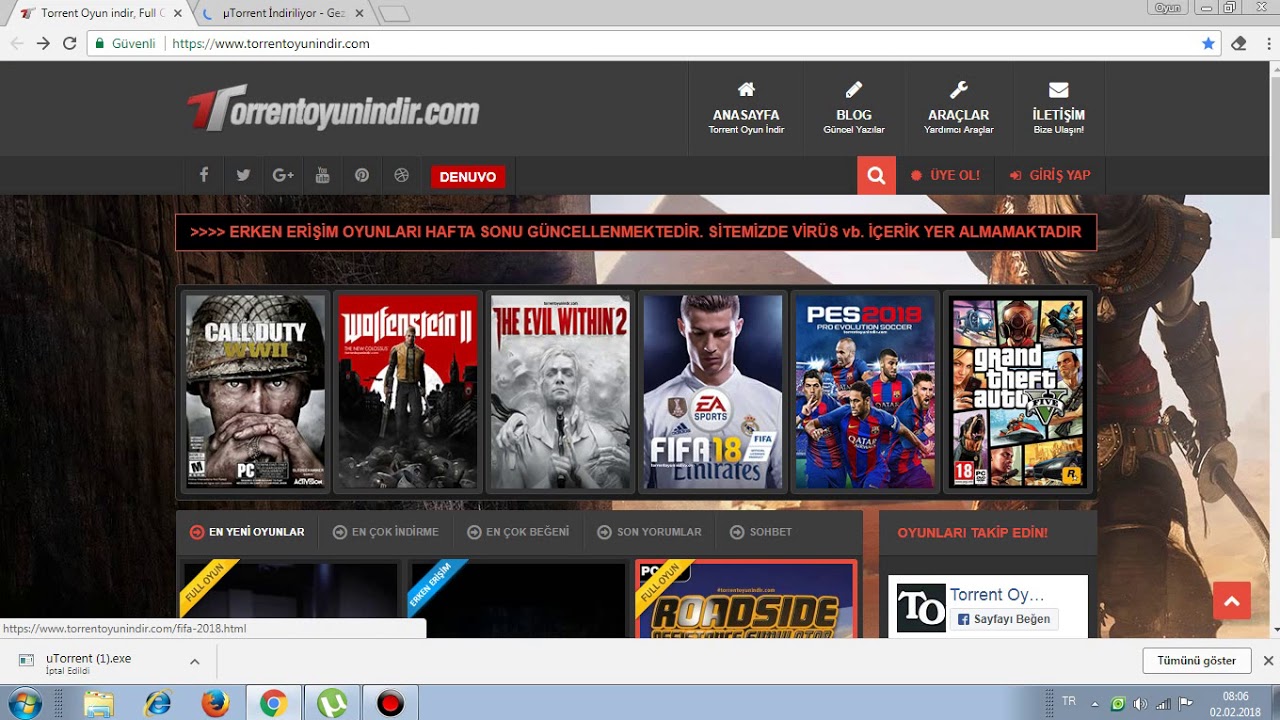Open the Dribbble social icon
The height and width of the screenshot is (720, 1280).
tap(402, 175)
